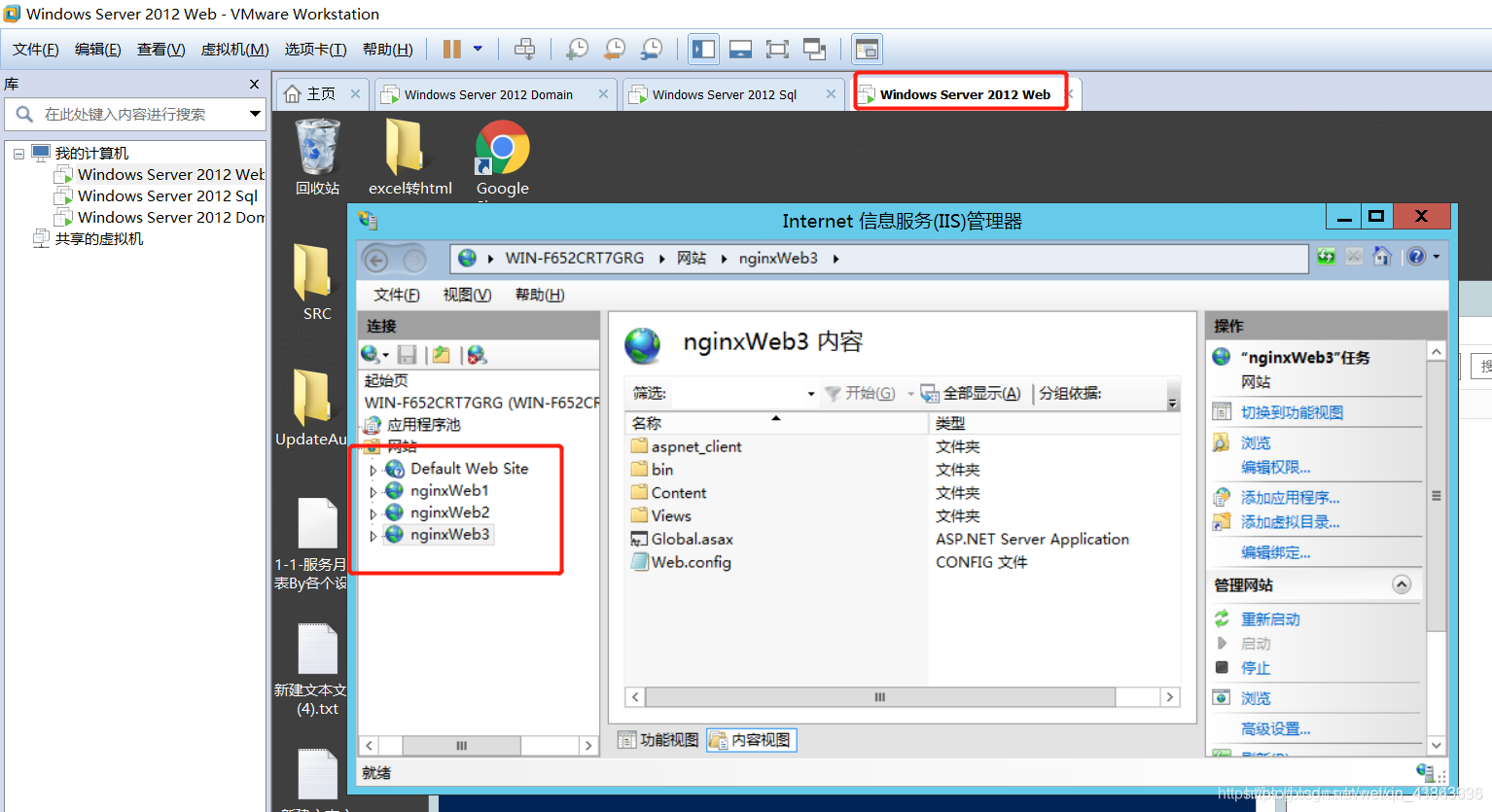Click the save connections icon
This screenshot has height=812, width=1492.
[x=408, y=355]
